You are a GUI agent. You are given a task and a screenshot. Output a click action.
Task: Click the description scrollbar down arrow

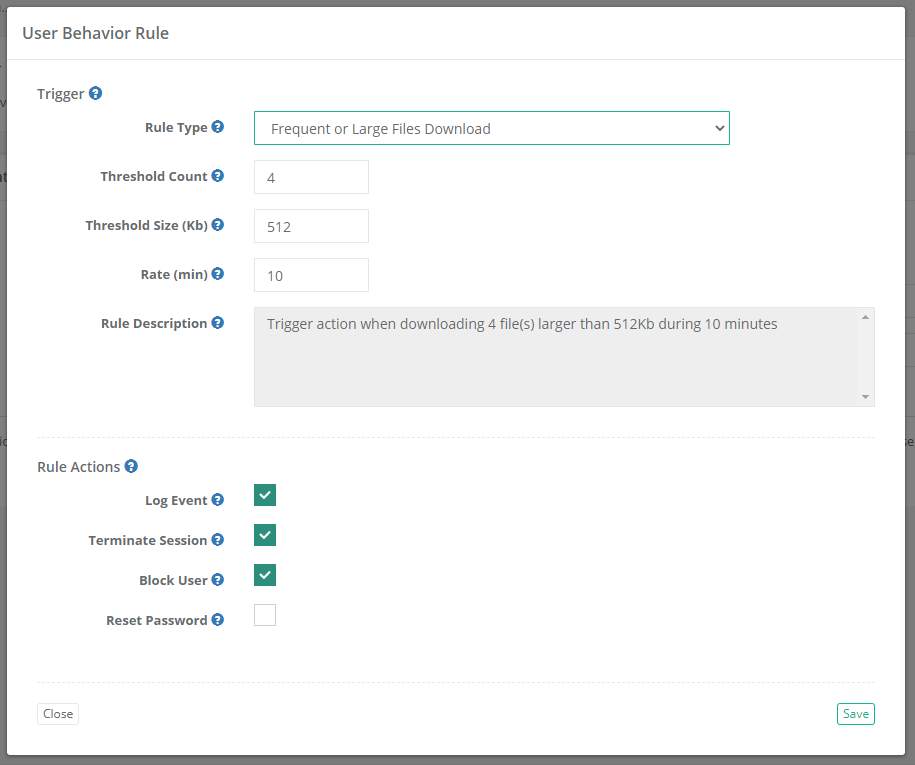(x=865, y=399)
